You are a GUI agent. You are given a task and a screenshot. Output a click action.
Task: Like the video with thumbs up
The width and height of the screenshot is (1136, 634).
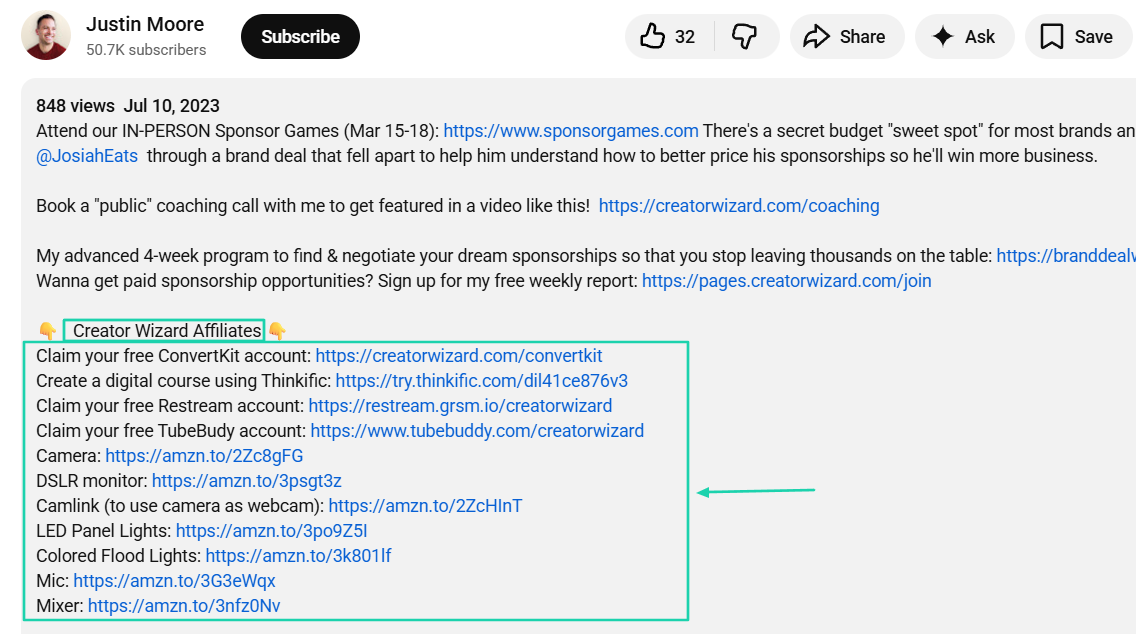(x=653, y=36)
